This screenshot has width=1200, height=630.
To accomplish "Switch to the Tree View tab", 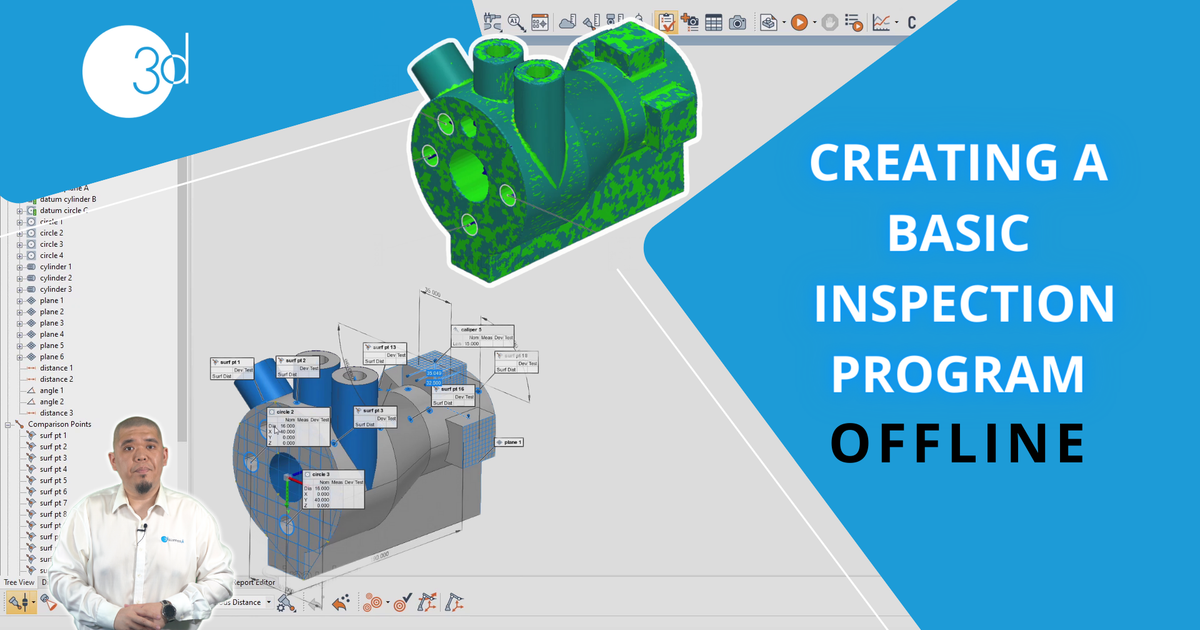I will 19,582.
